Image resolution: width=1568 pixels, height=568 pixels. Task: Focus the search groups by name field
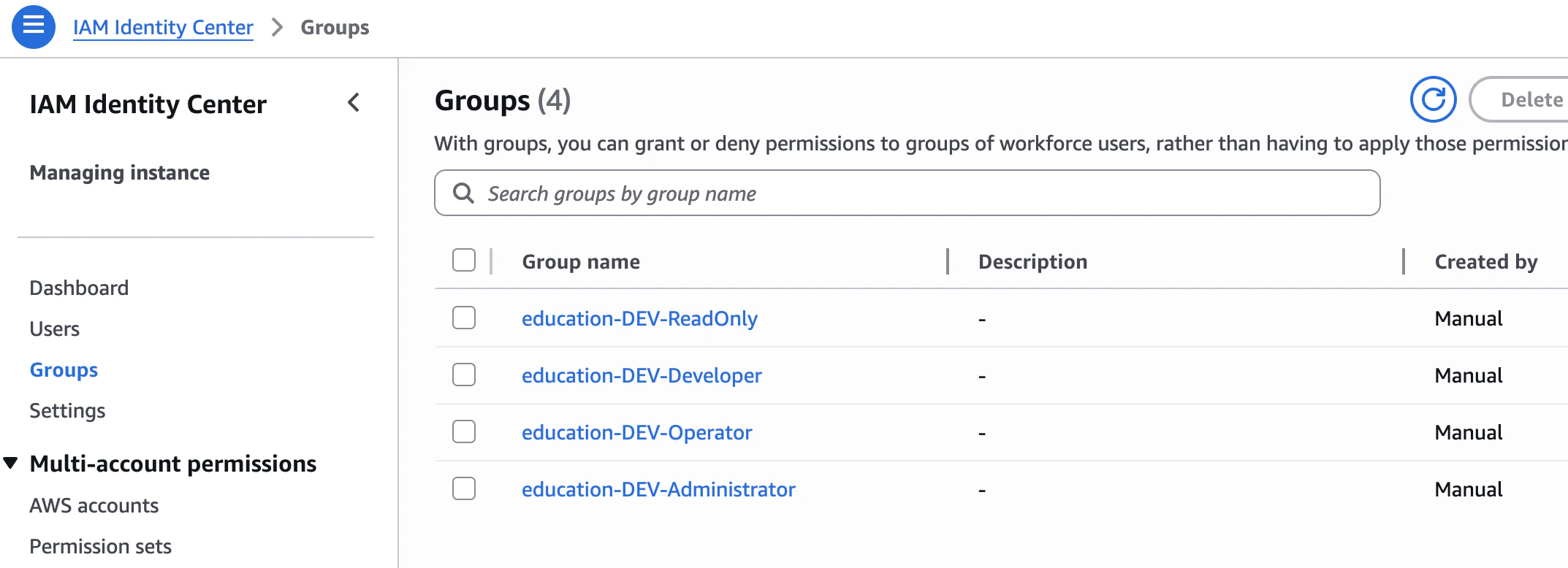907,193
